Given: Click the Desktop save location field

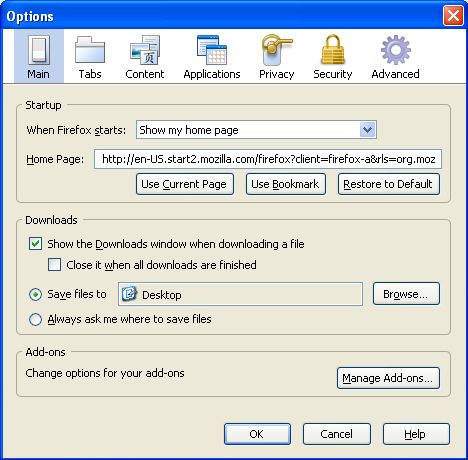Looking at the screenshot, I should tap(240, 294).
